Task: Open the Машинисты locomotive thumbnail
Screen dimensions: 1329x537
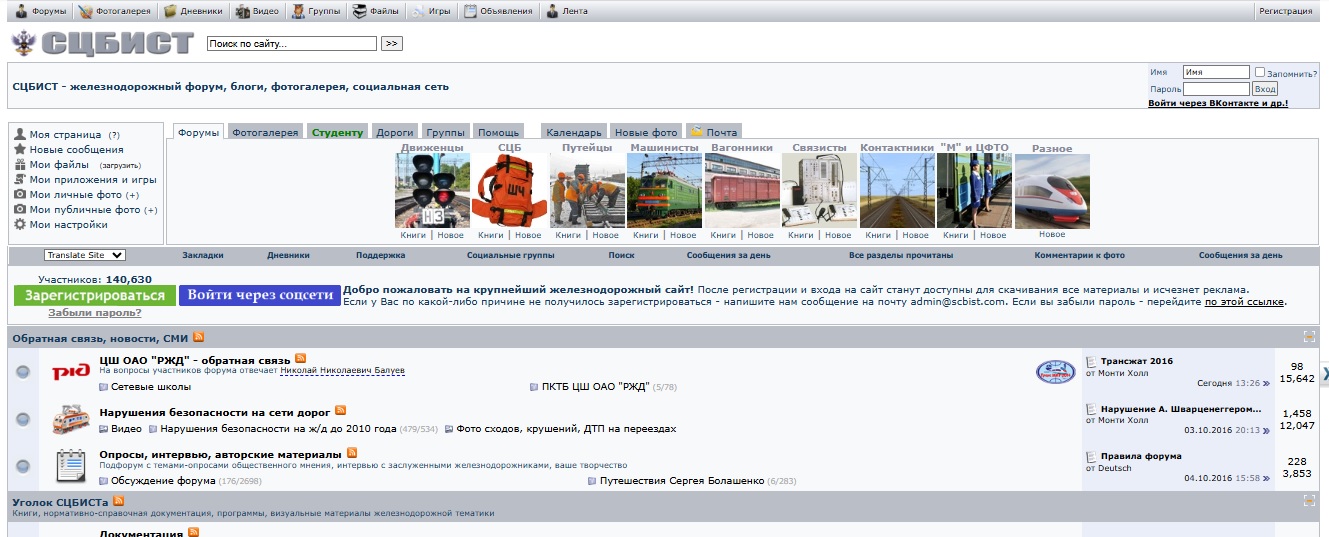Action: pos(663,191)
